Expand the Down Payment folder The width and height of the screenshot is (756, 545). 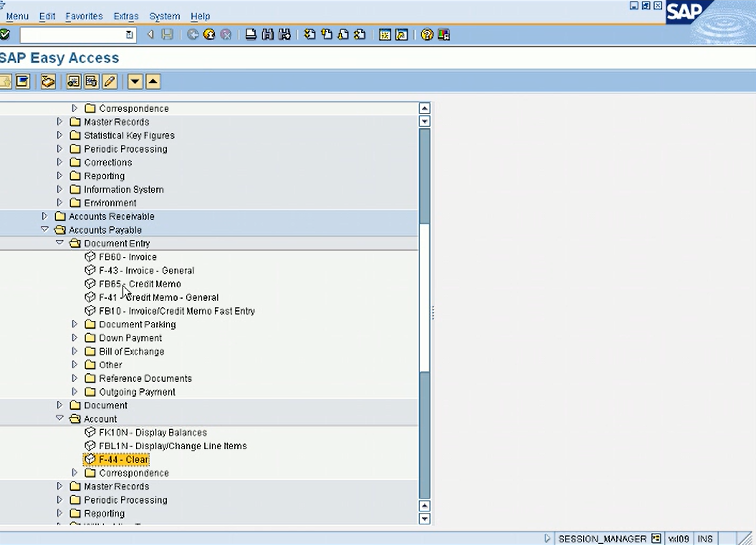pos(75,338)
